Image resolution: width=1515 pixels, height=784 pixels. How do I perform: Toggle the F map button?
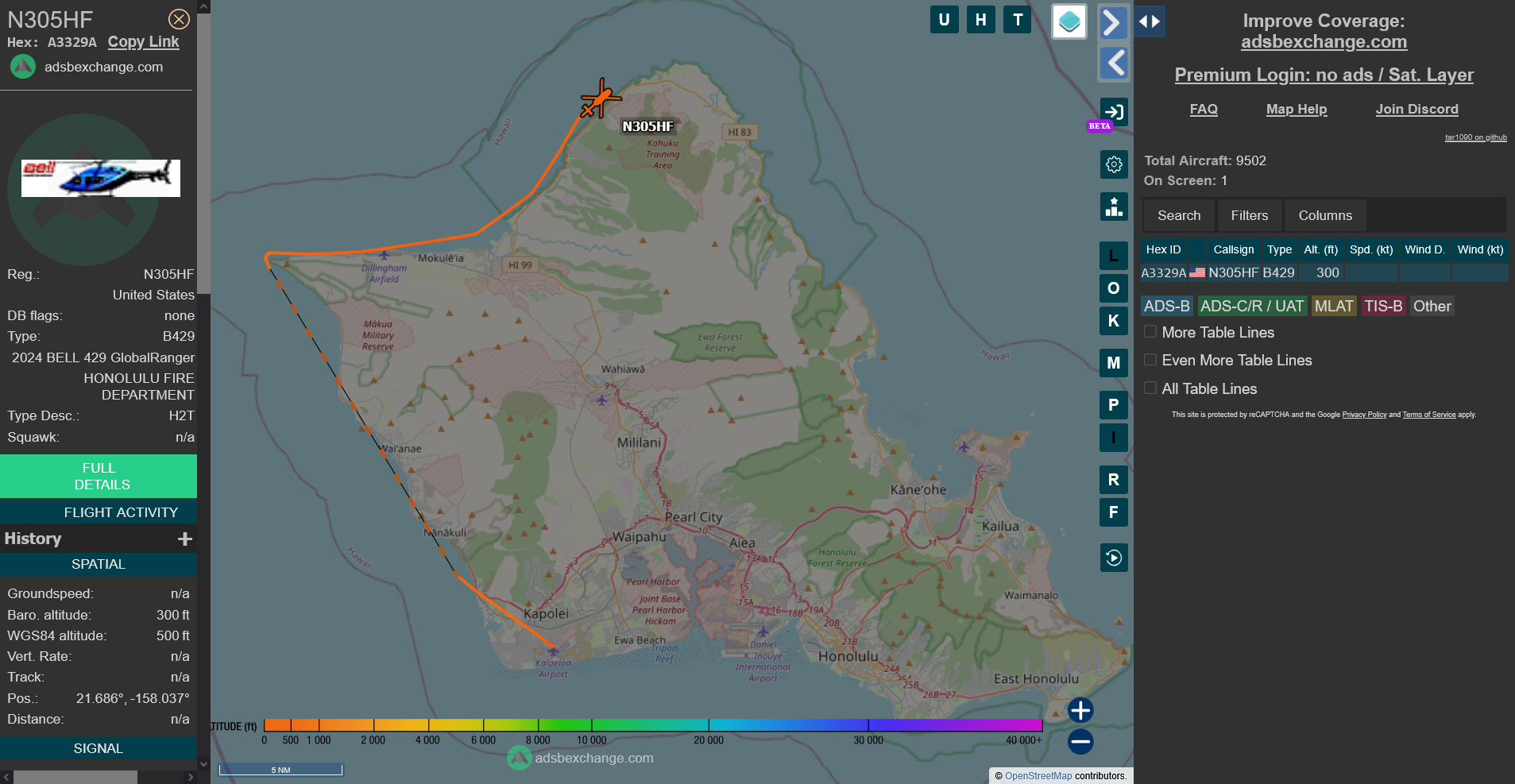pos(1114,512)
